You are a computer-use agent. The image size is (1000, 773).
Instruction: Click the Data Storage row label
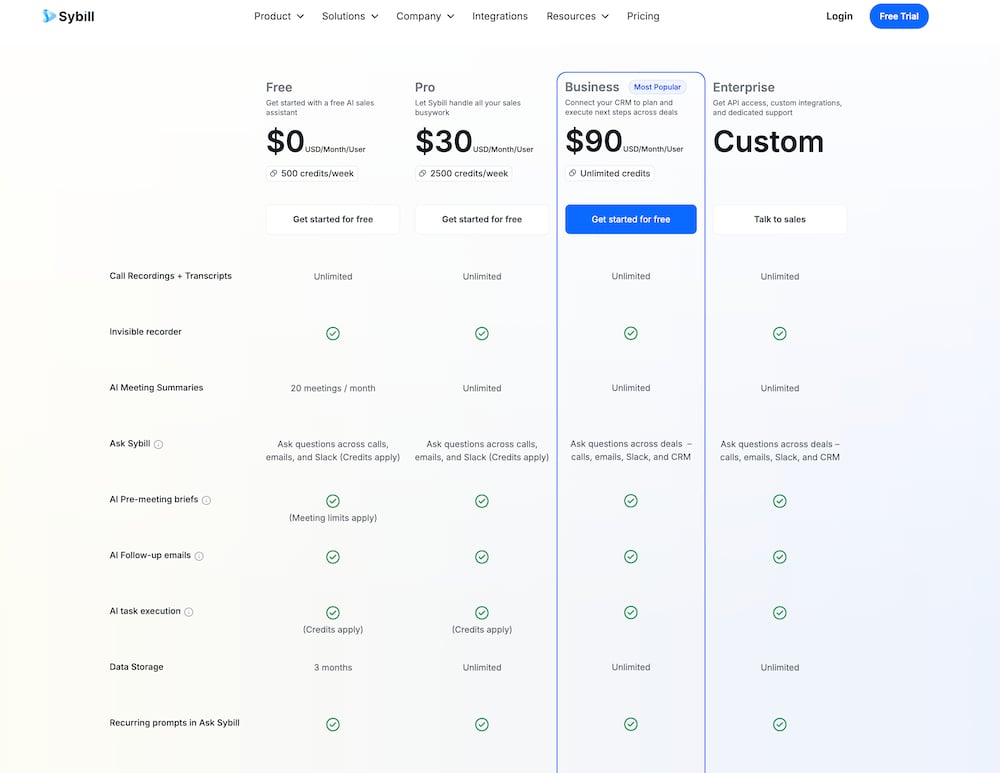pyautogui.click(x=136, y=666)
